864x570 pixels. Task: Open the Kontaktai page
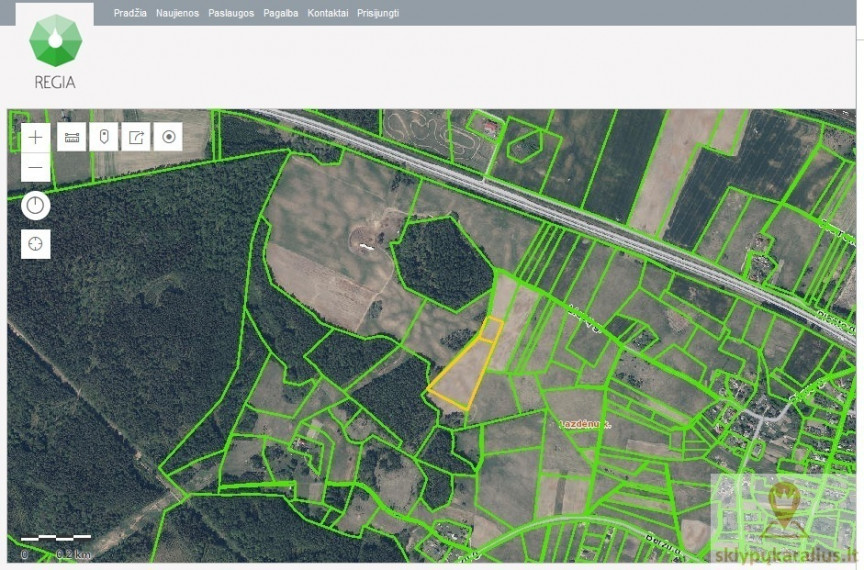click(x=328, y=13)
